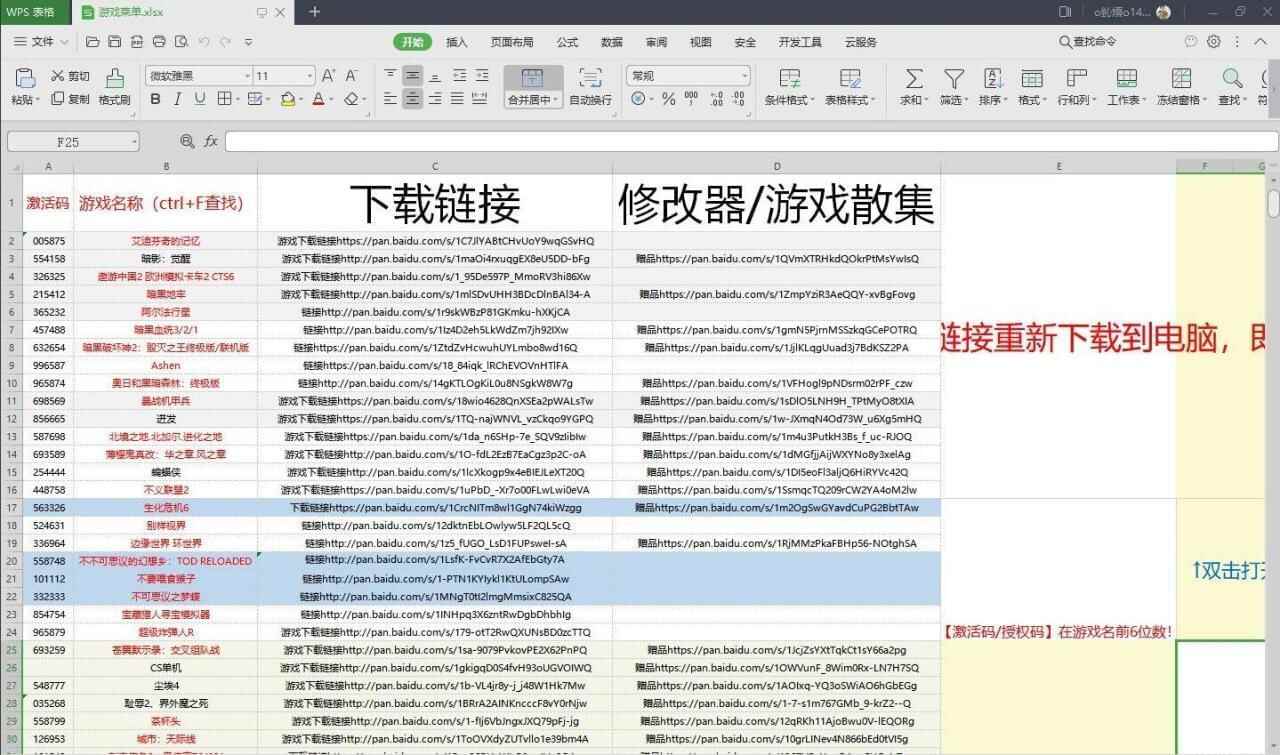Increase font size with the larger A icon
Screen dimensions: 1280x755
tap(328, 76)
